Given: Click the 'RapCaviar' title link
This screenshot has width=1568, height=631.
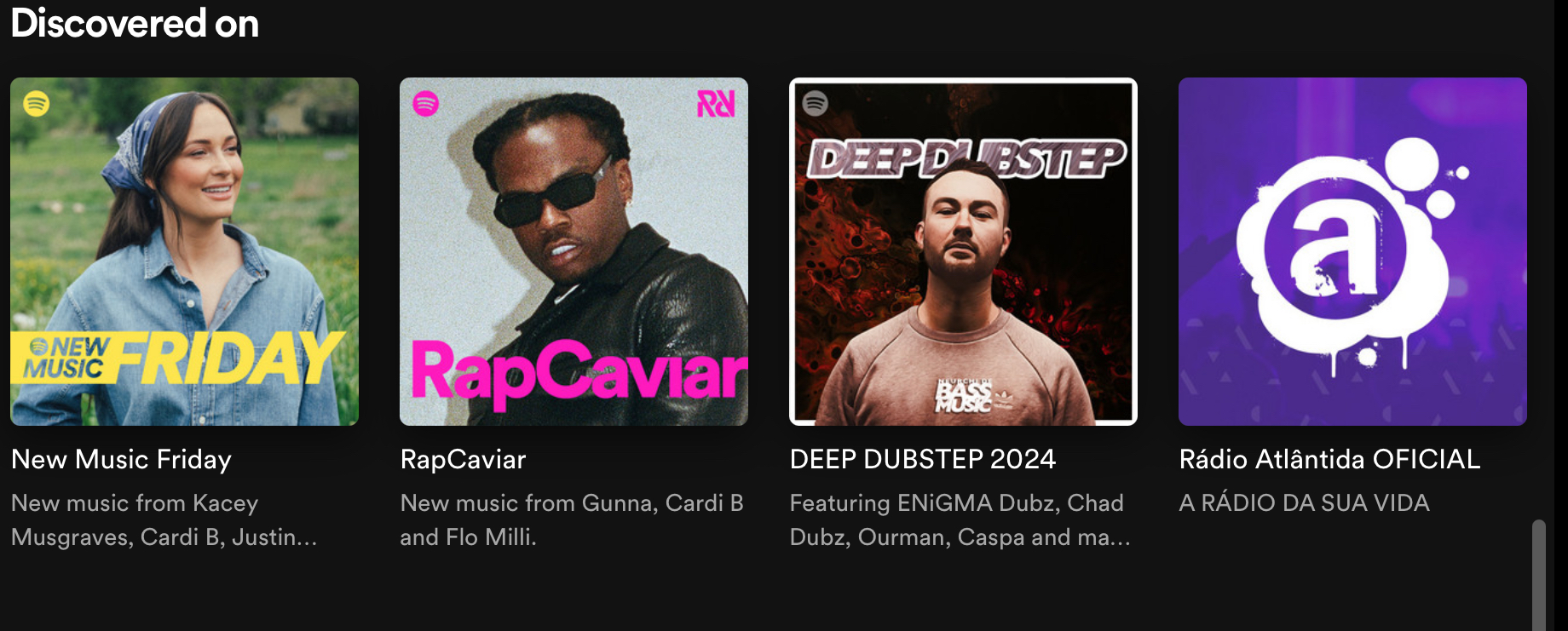Looking at the screenshot, I should click(463, 460).
